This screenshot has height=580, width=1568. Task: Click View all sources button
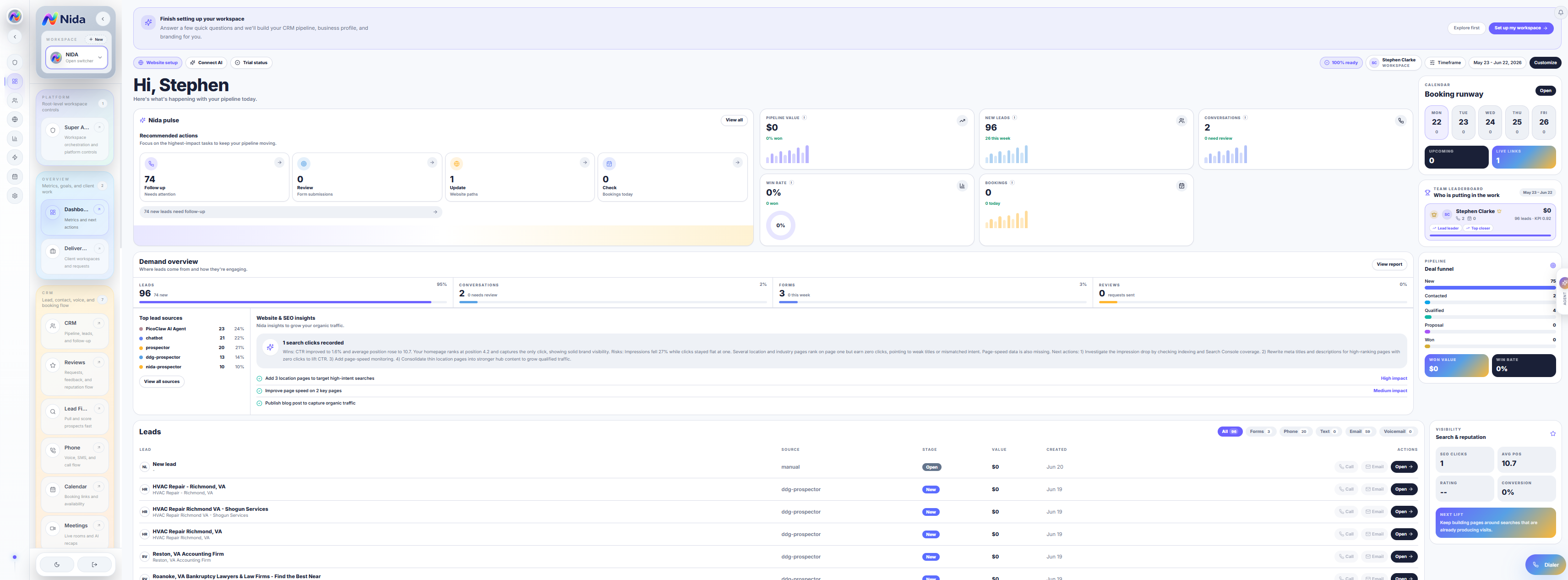(x=162, y=381)
